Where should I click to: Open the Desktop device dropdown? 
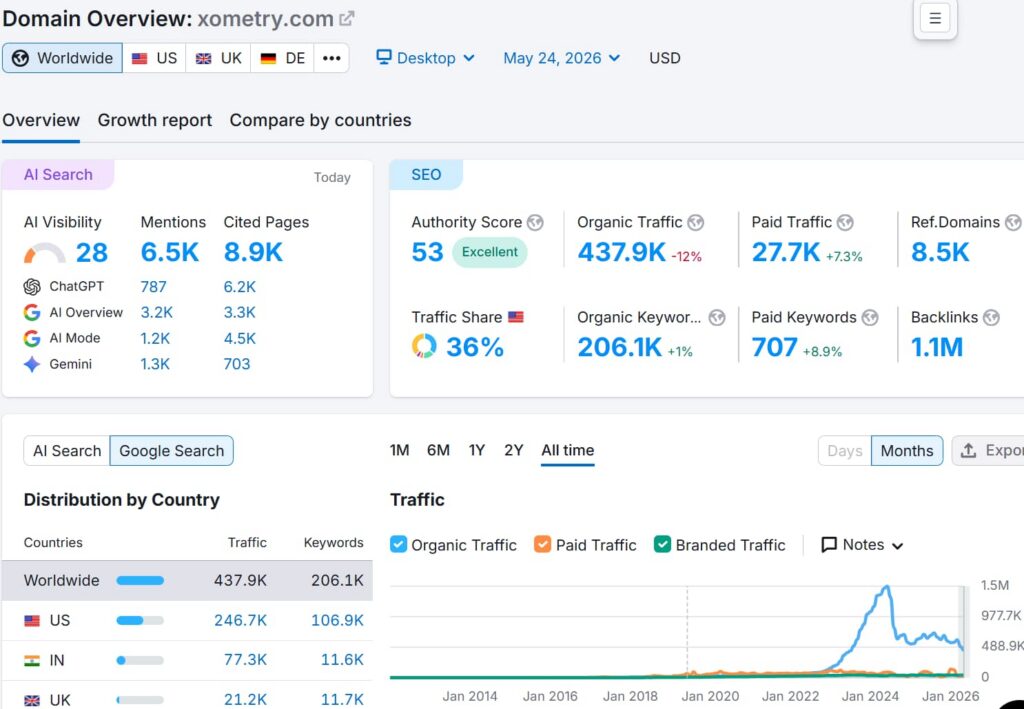click(425, 58)
